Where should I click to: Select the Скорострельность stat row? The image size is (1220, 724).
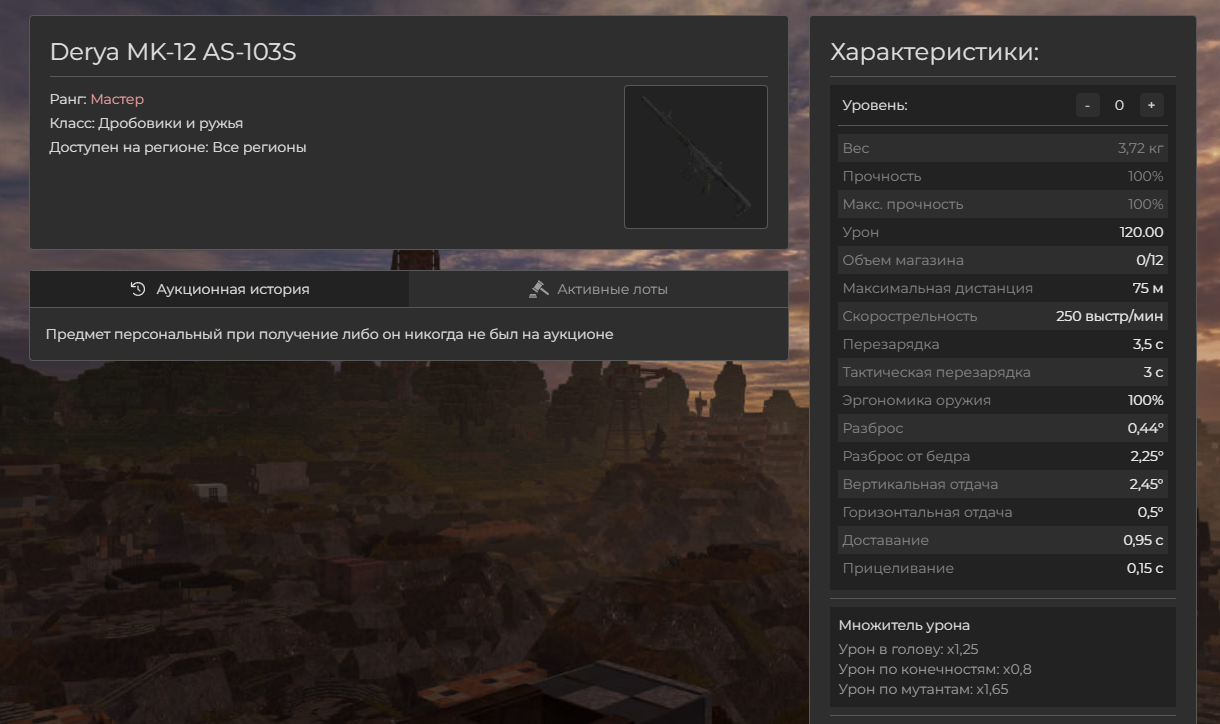(x=1002, y=316)
